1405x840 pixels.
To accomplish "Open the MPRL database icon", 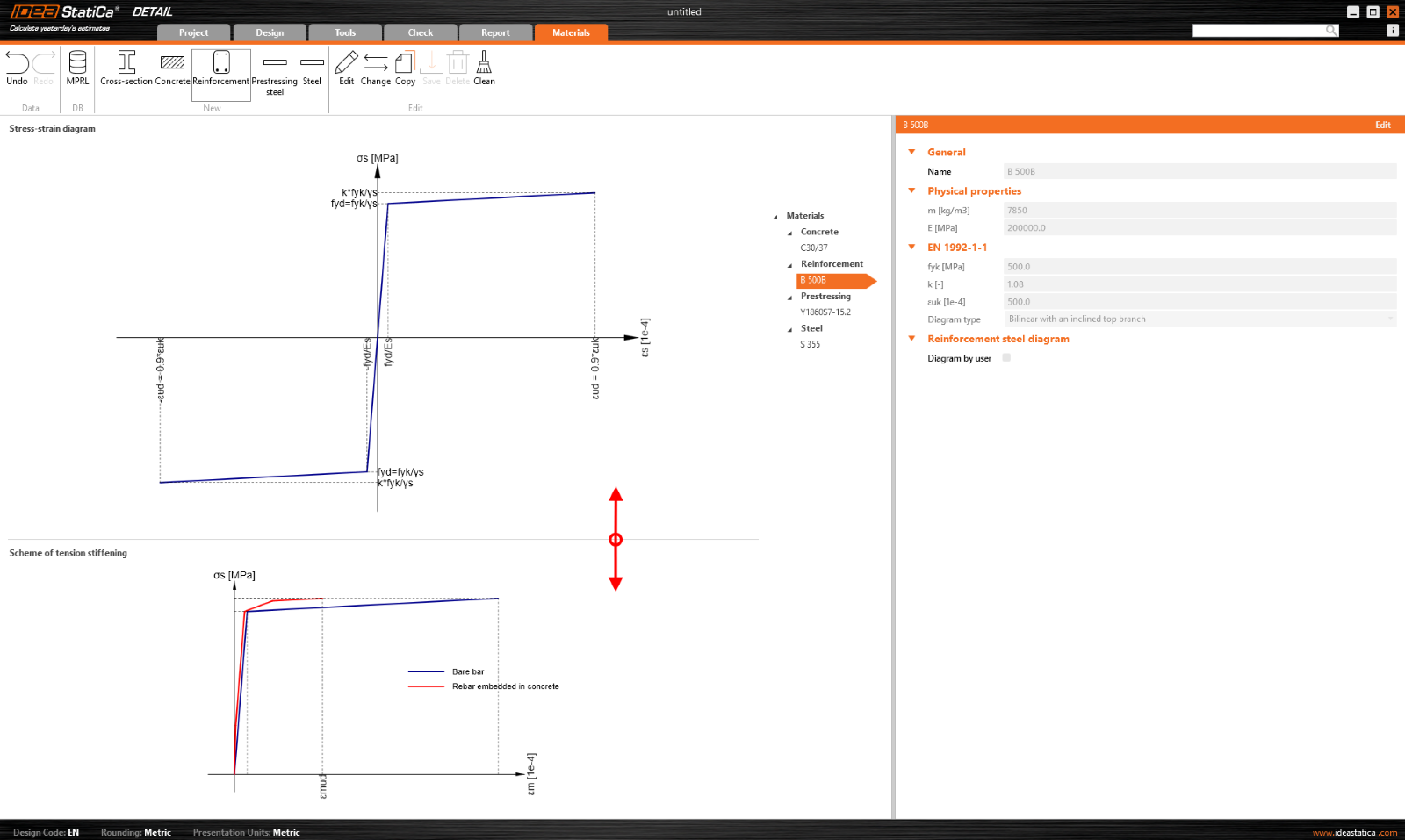I will (76, 70).
